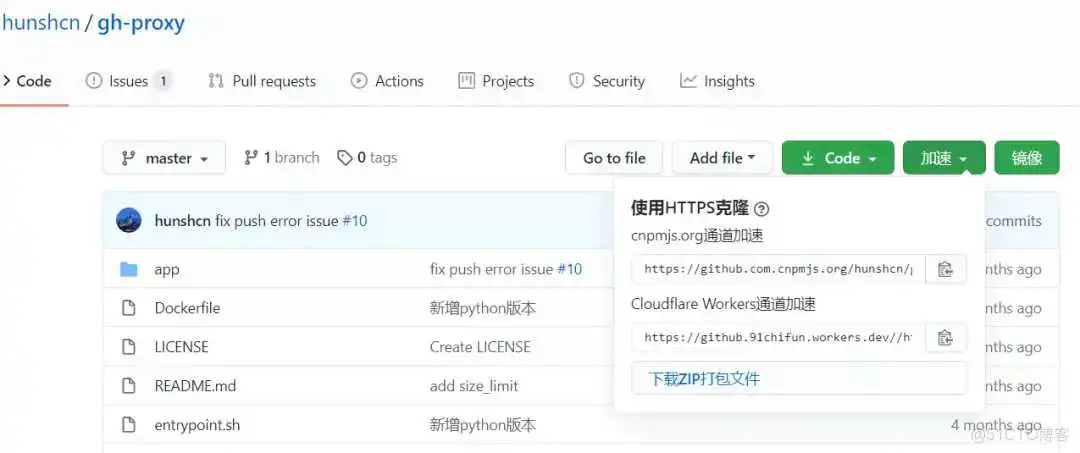Copy the cnpmjs.org clone URL
This screenshot has width=1080, height=453.
tap(946, 269)
